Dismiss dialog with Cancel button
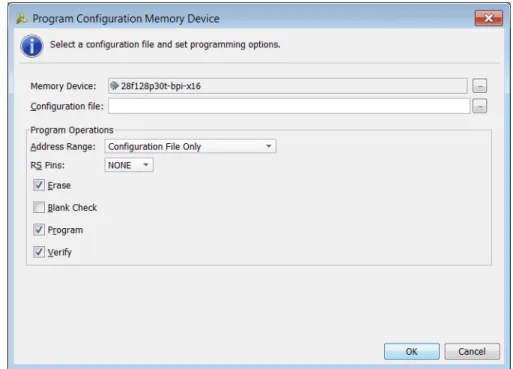This screenshot has height=369, width=513. (472, 351)
